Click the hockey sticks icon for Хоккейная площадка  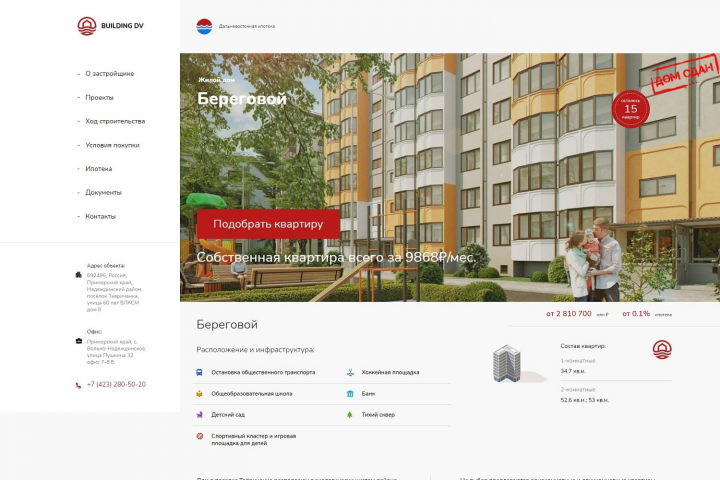coord(350,373)
